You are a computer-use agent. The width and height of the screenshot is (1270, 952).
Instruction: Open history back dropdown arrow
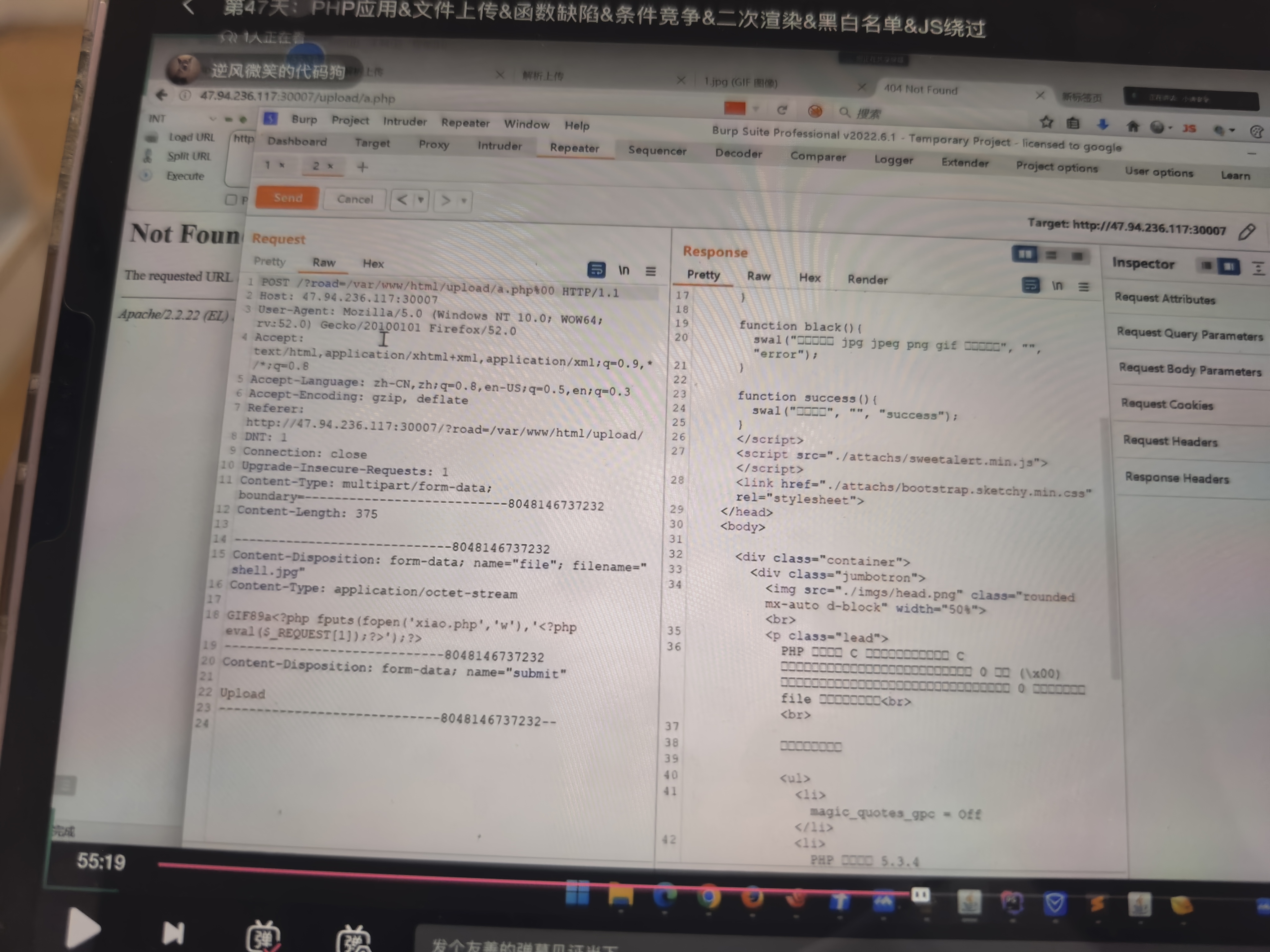421,200
